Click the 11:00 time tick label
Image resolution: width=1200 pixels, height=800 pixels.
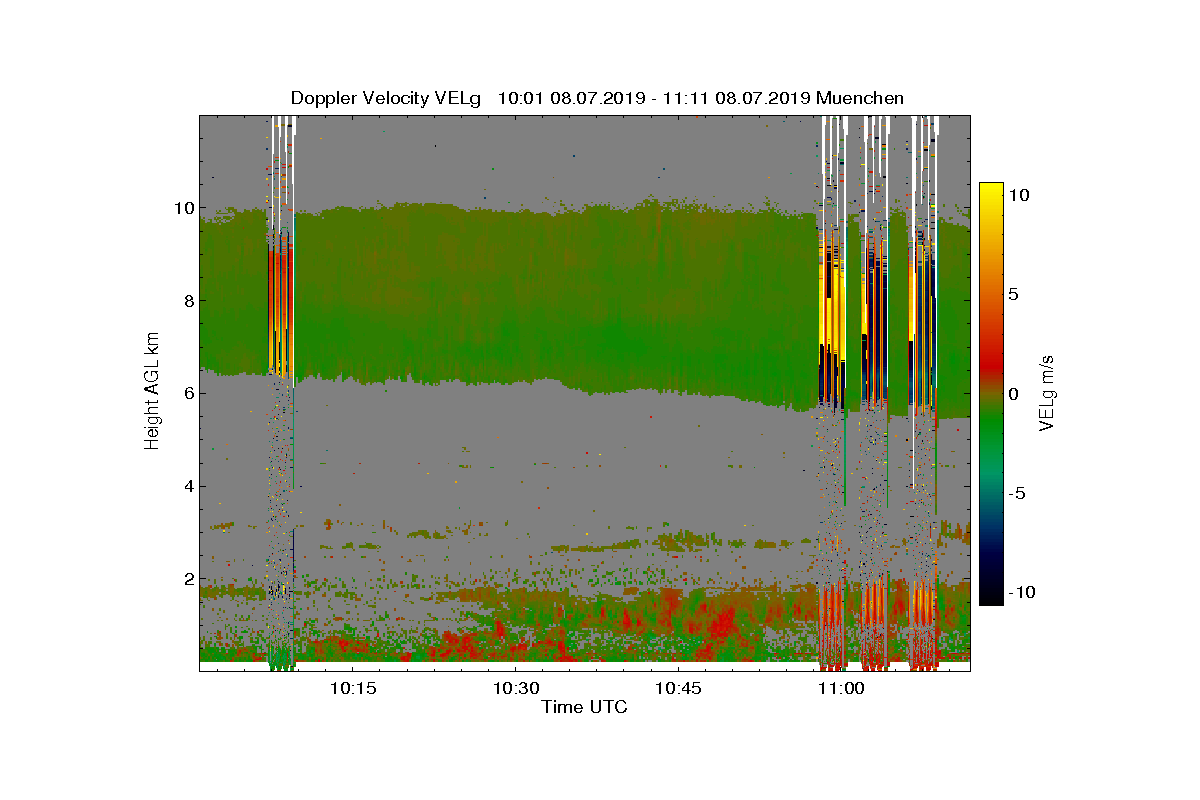pyautogui.click(x=840, y=689)
